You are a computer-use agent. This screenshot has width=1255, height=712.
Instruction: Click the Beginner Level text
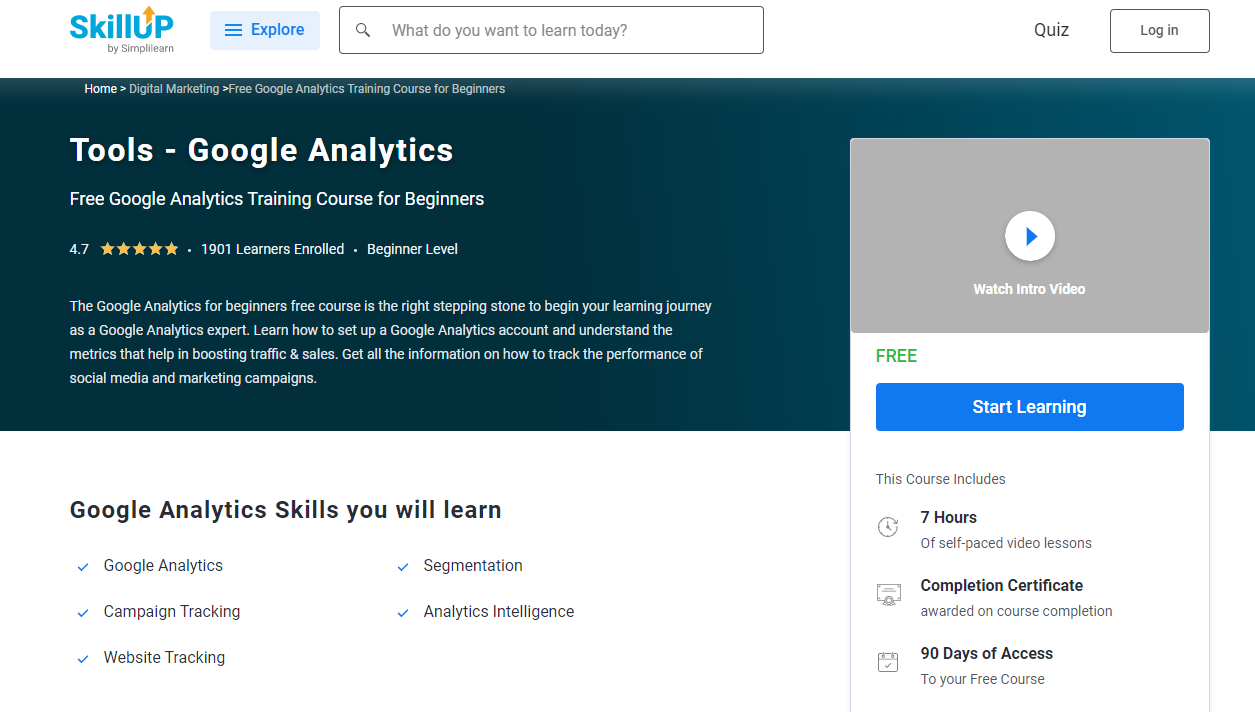pos(412,249)
